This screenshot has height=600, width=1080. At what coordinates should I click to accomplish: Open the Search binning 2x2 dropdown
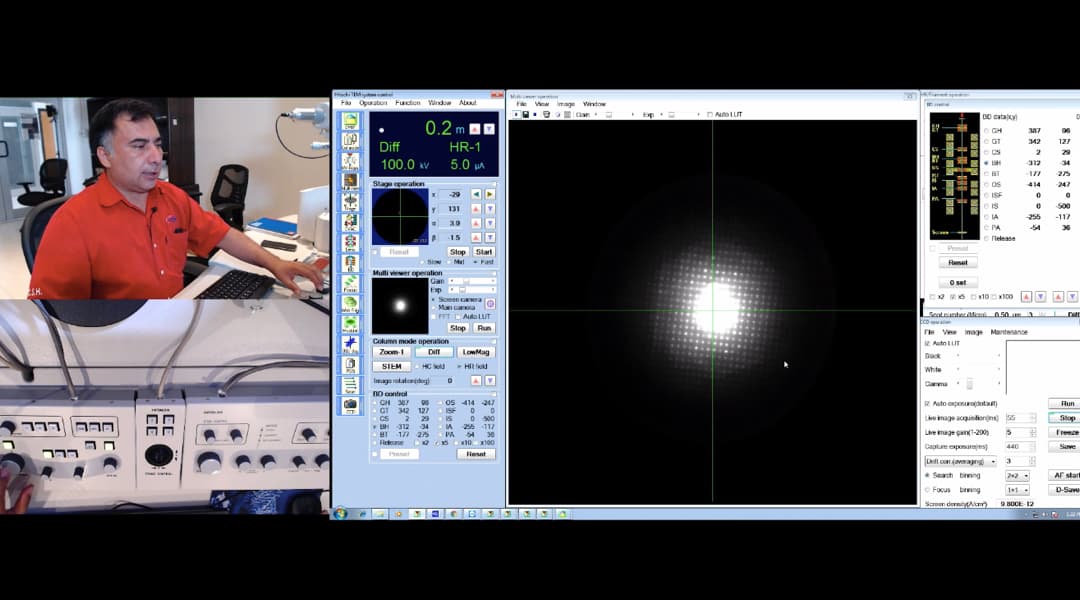1017,475
